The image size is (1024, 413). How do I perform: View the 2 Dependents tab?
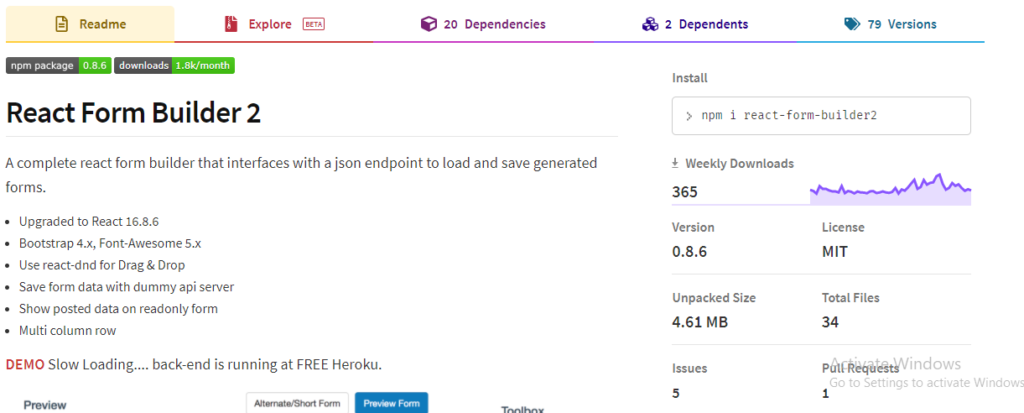(695, 24)
